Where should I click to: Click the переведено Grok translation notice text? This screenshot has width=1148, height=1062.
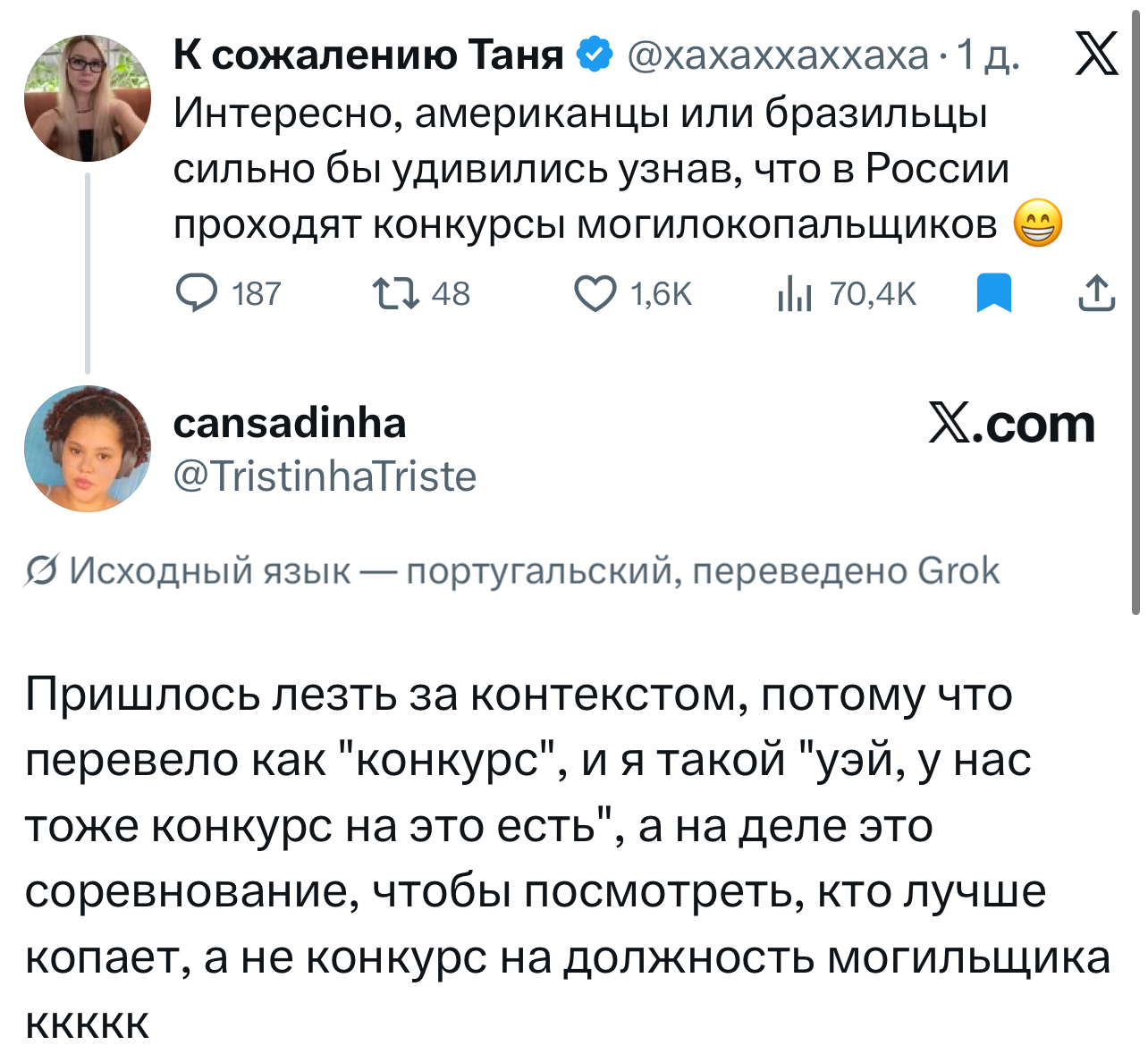[x=846, y=571]
